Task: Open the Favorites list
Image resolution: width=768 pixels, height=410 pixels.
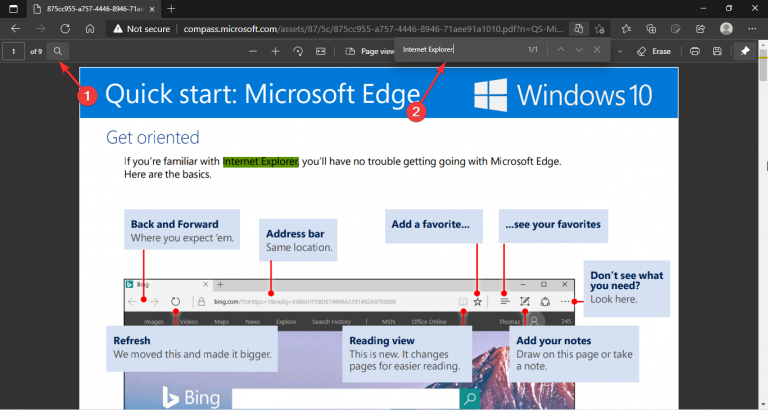Action: [x=626, y=29]
